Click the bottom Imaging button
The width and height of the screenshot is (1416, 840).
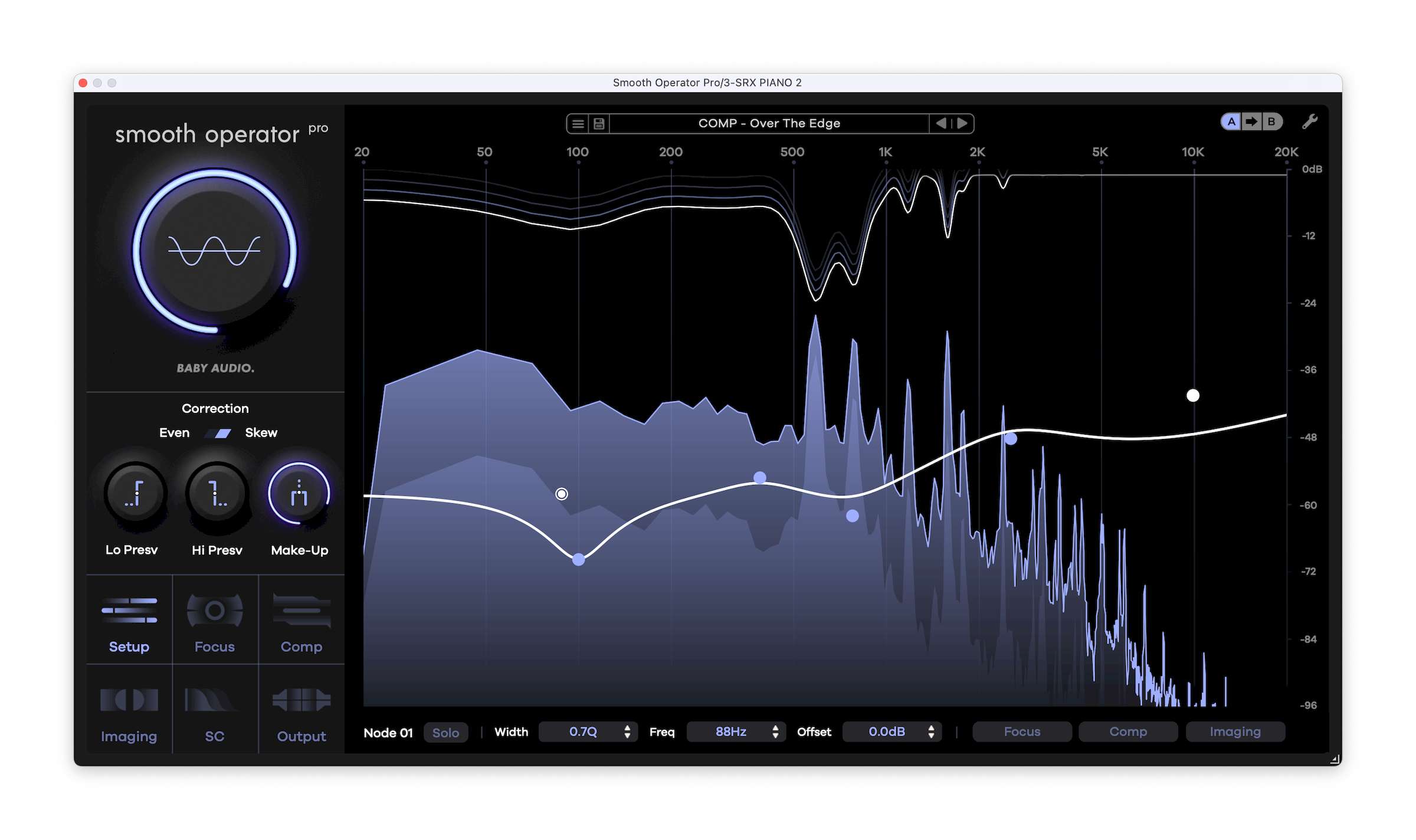(1235, 732)
